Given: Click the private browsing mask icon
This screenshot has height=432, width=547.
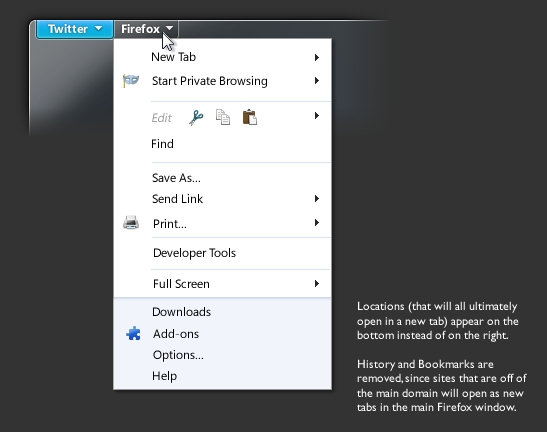Looking at the screenshot, I should click(x=131, y=81).
